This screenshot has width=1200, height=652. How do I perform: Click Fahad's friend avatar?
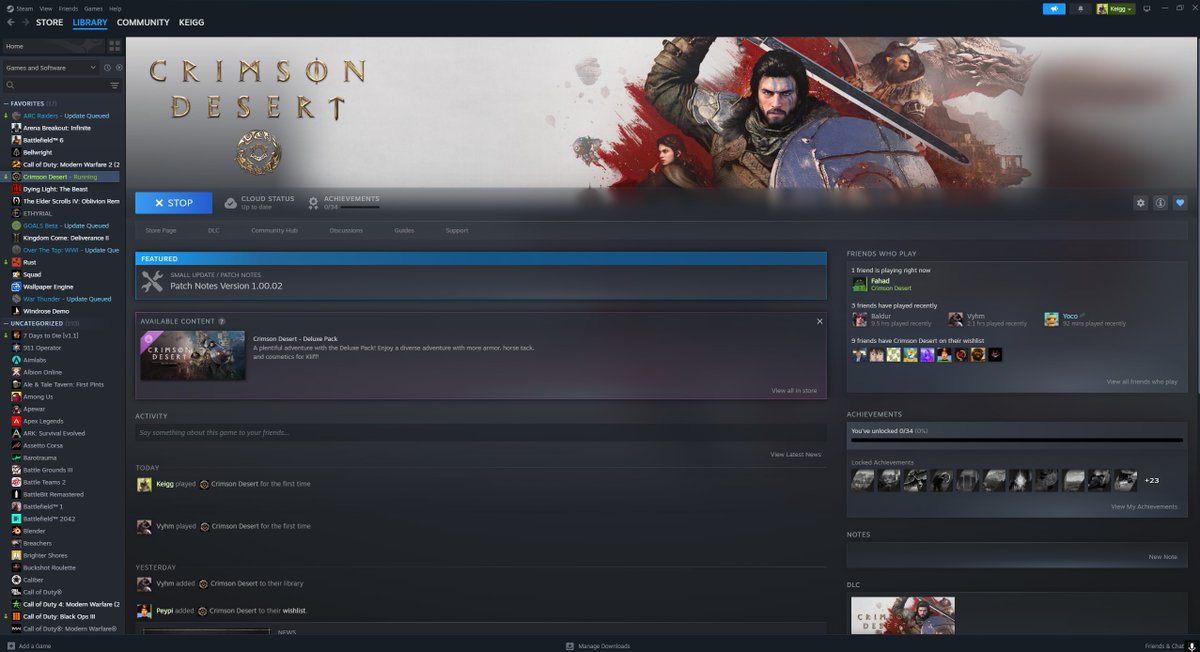pos(859,284)
